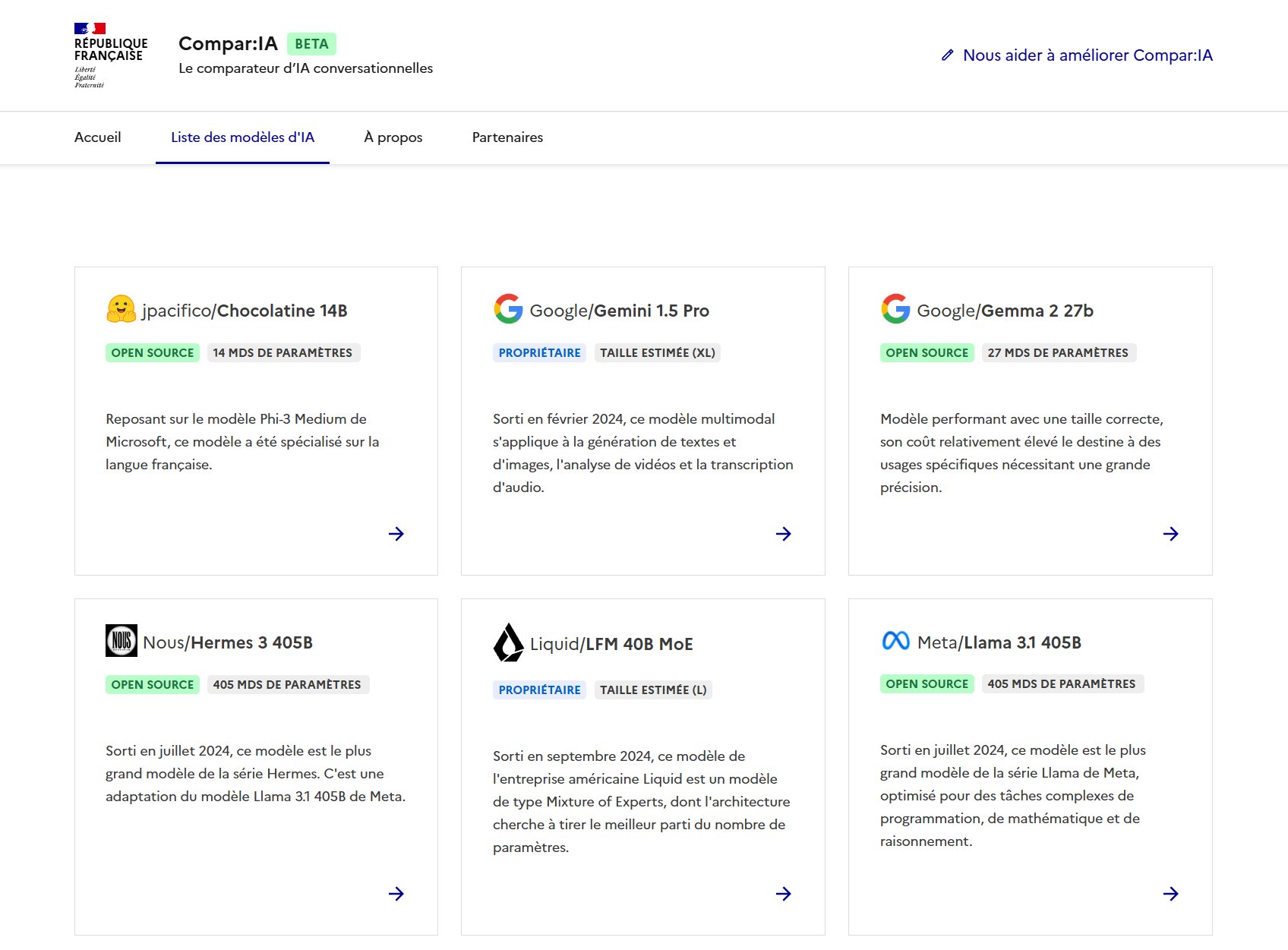The image size is (1288, 950).
Task: Click the Chocolatine description about Phi-3 Medium
Action: (242, 441)
